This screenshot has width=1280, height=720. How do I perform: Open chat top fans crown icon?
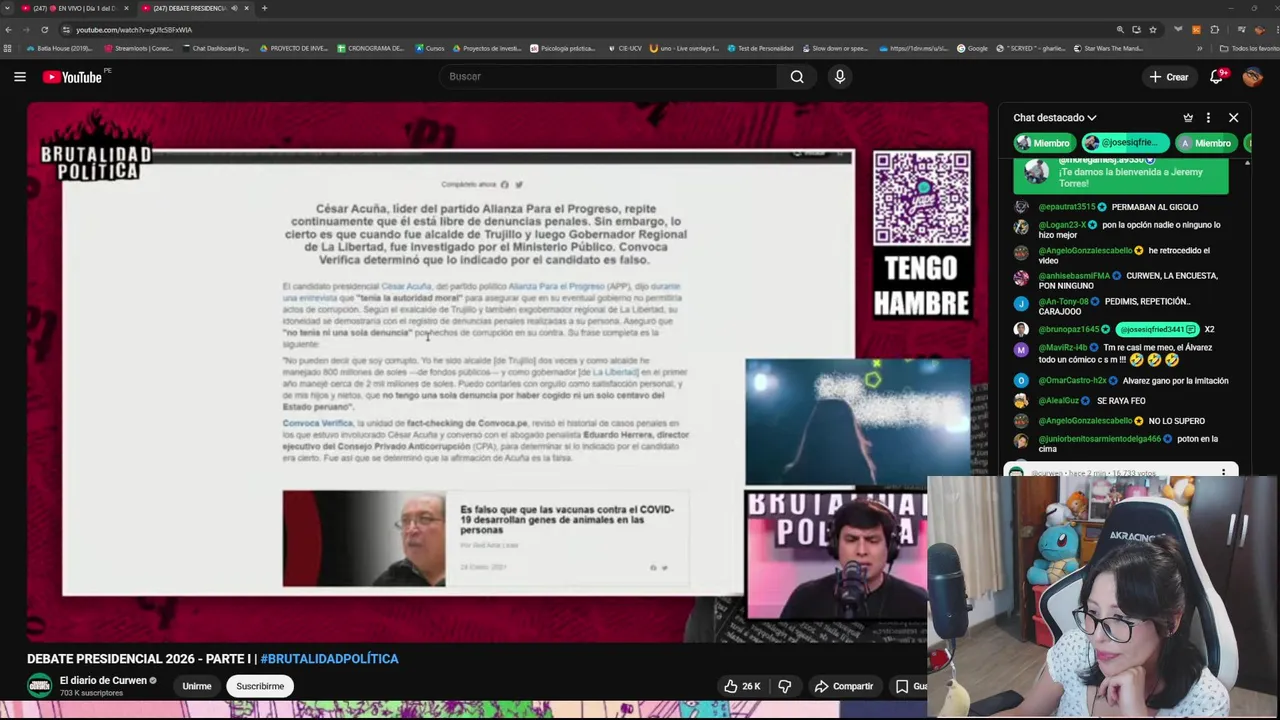click(x=1188, y=118)
